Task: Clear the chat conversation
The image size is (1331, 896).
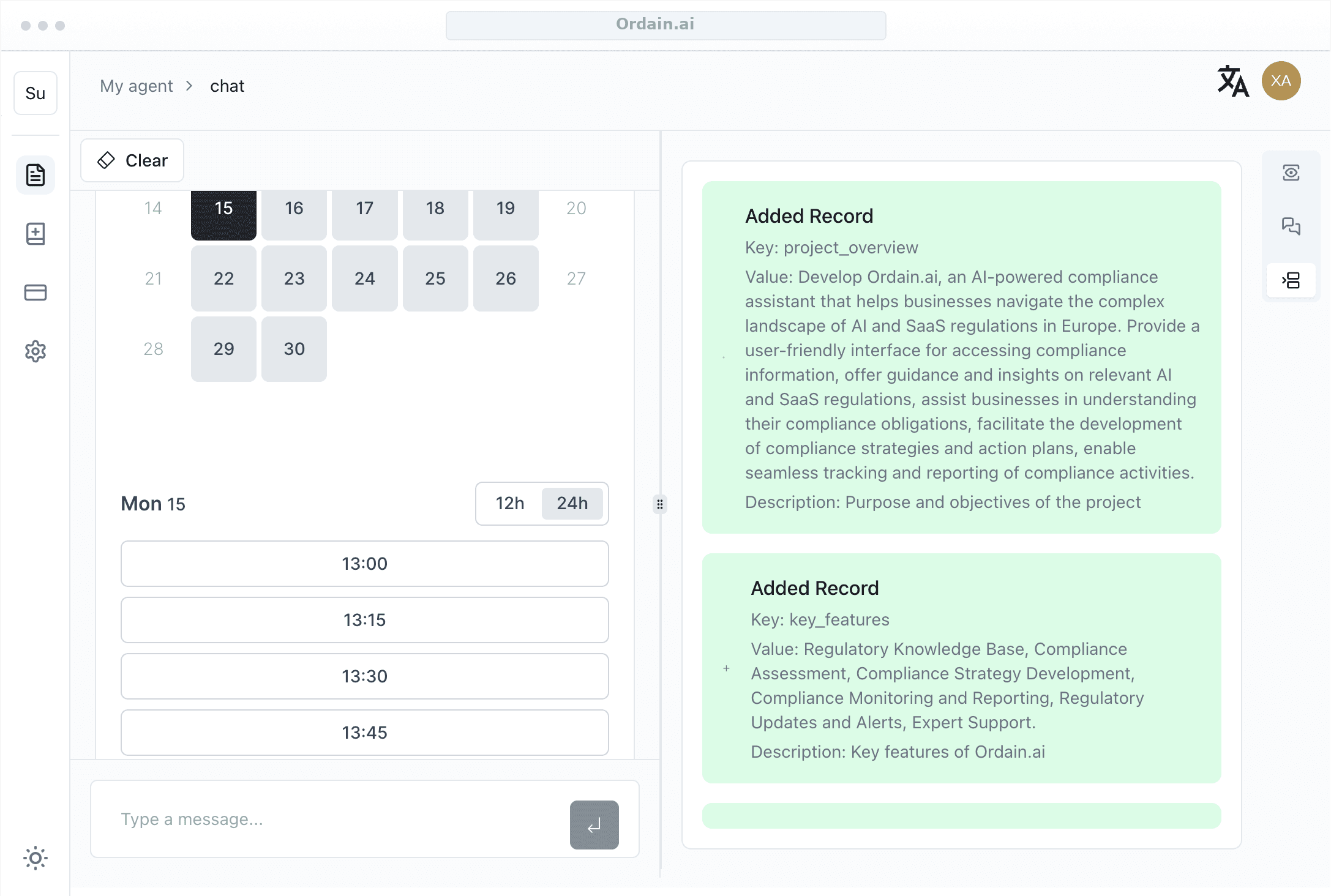Action: (x=132, y=160)
